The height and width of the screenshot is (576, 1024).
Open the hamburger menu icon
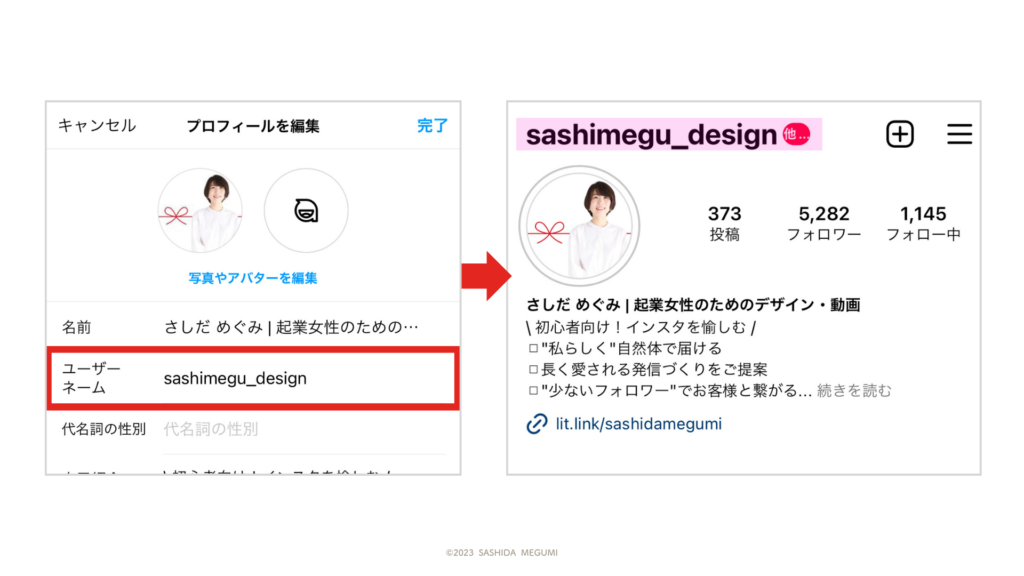click(x=959, y=135)
